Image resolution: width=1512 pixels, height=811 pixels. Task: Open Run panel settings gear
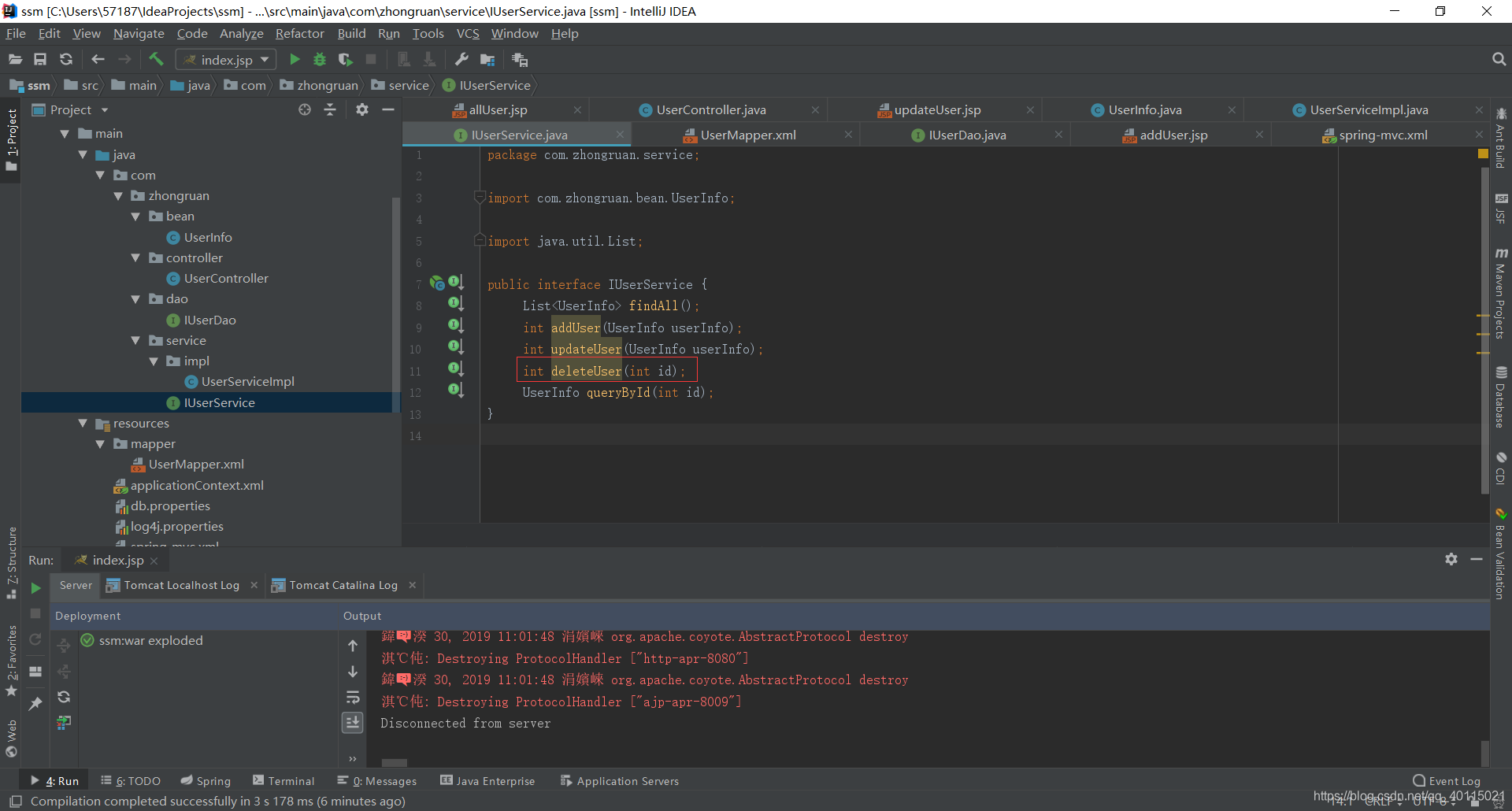pyautogui.click(x=1451, y=559)
